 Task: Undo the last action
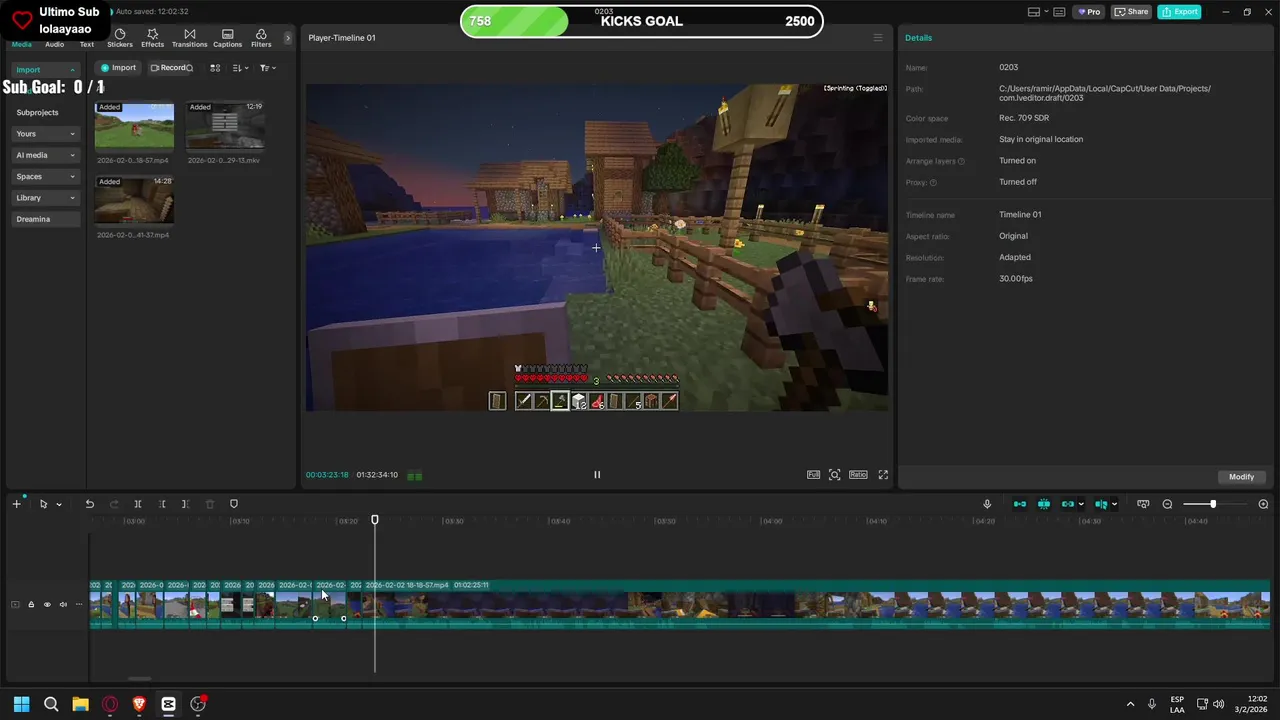tap(89, 504)
